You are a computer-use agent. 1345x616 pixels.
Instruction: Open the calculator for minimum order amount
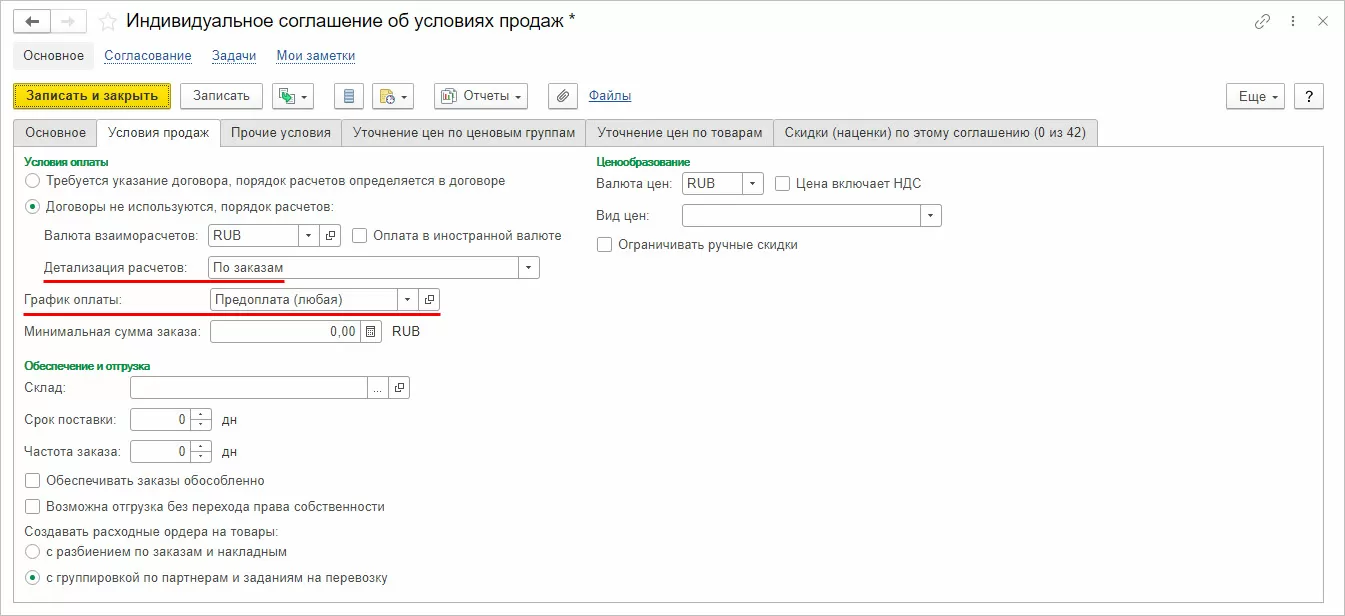370,331
